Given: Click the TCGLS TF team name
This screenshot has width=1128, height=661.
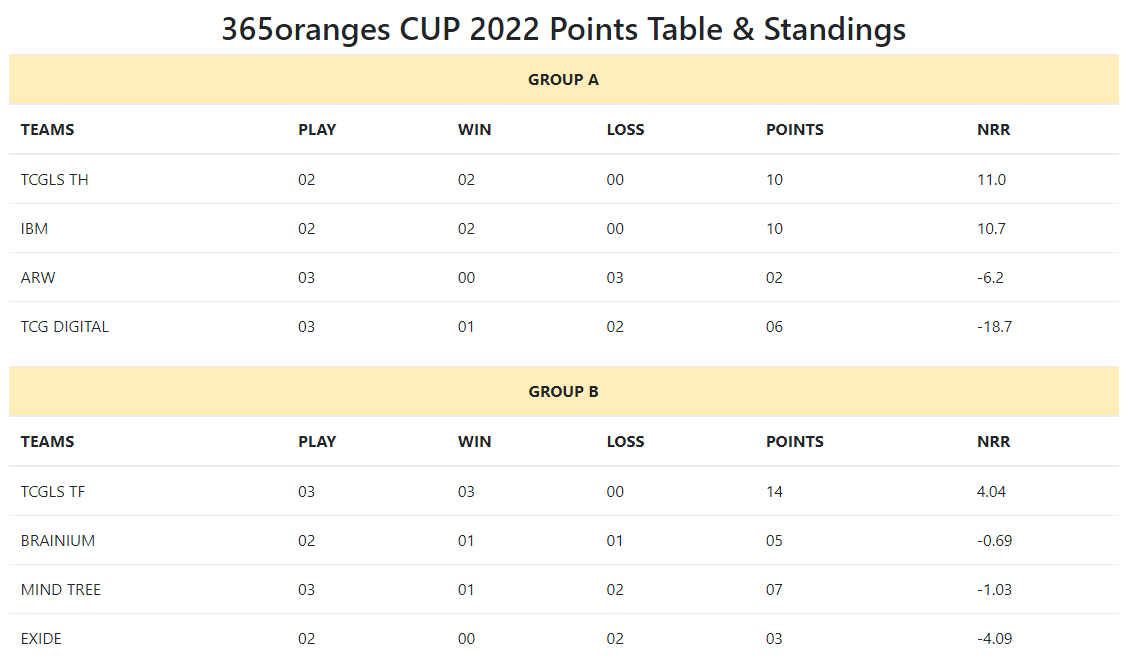Looking at the screenshot, I should point(53,492).
